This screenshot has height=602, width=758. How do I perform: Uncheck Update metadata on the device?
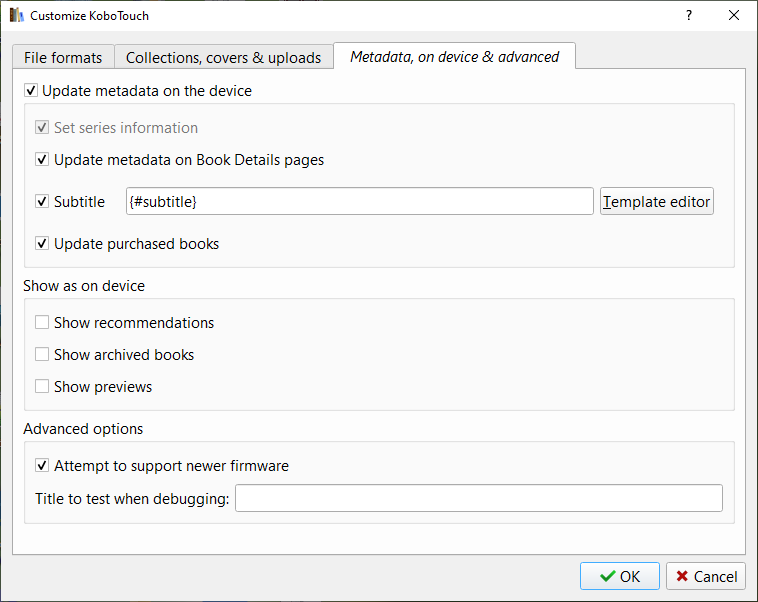30,91
